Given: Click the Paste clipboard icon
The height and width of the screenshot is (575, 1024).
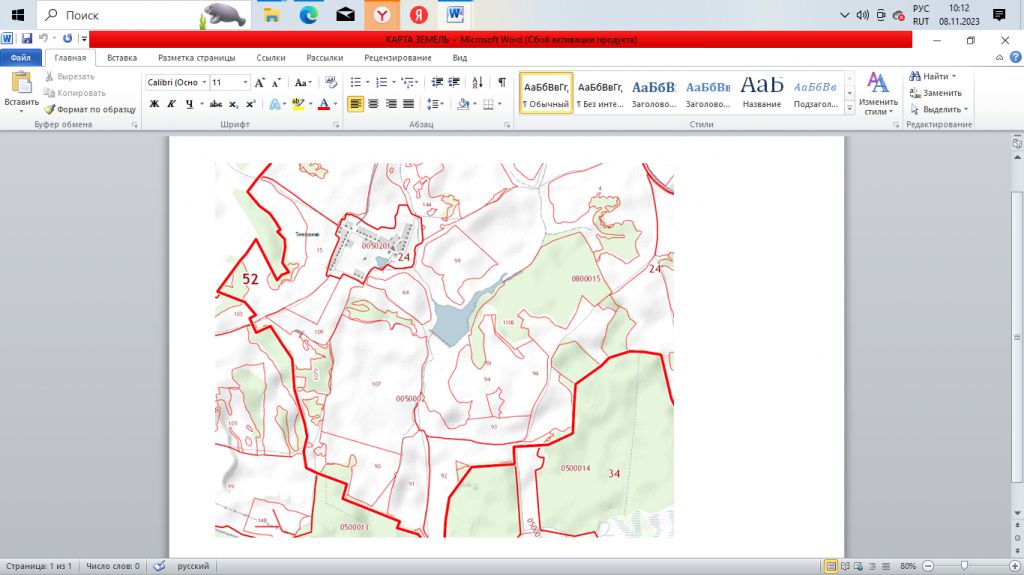Looking at the screenshot, I should click(x=21, y=84).
